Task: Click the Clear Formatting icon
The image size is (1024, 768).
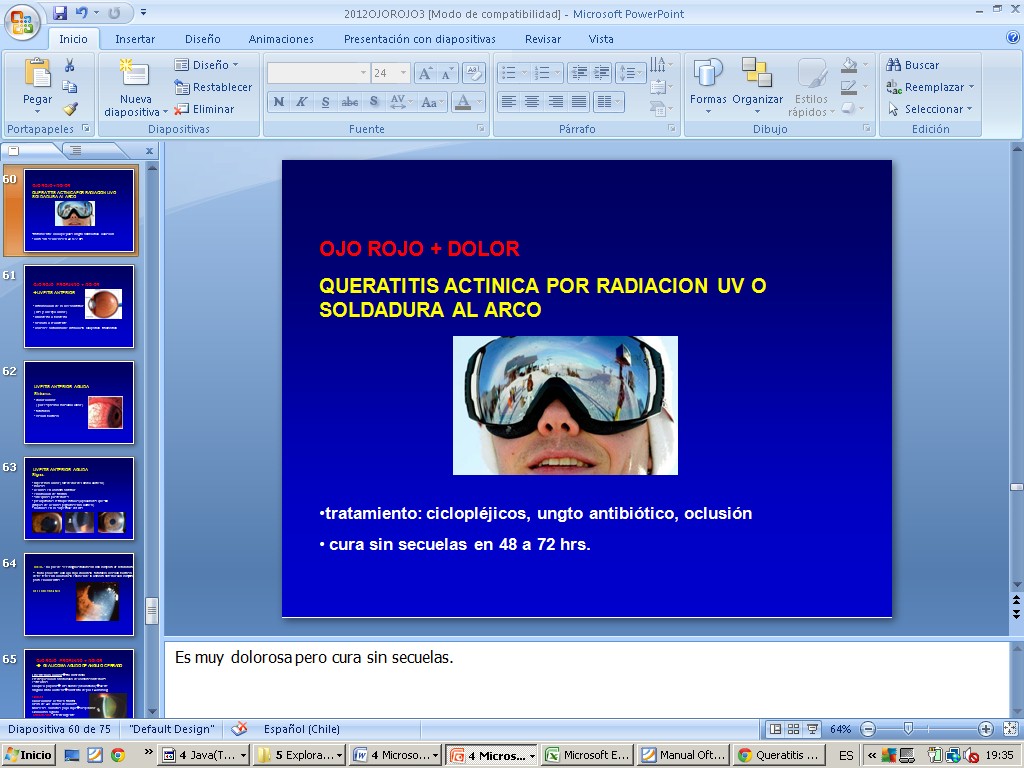Action: click(474, 73)
